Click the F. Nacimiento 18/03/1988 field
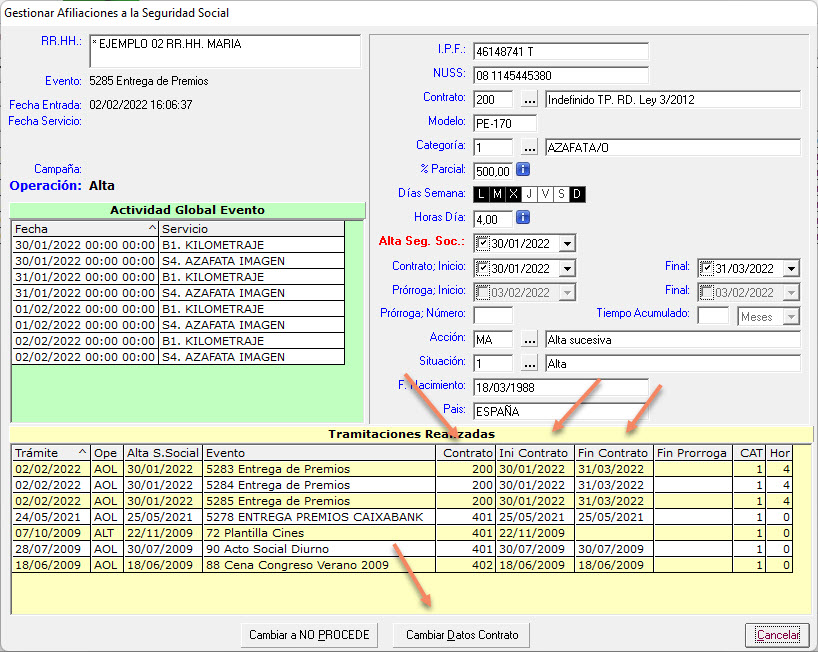Screen dimensions: 818x652 click(561, 388)
